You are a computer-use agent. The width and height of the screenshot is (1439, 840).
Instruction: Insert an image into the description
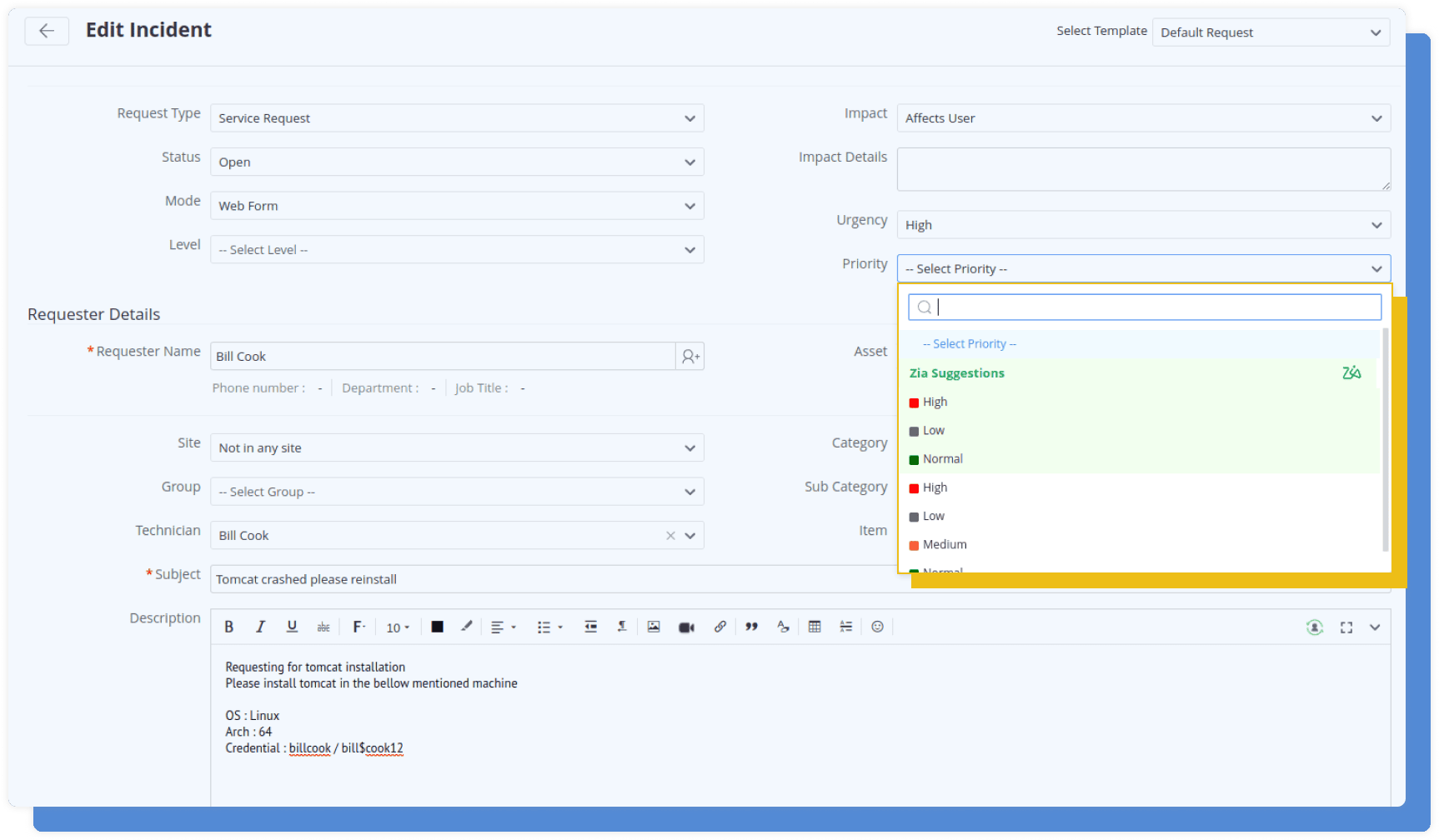coord(654,627)
